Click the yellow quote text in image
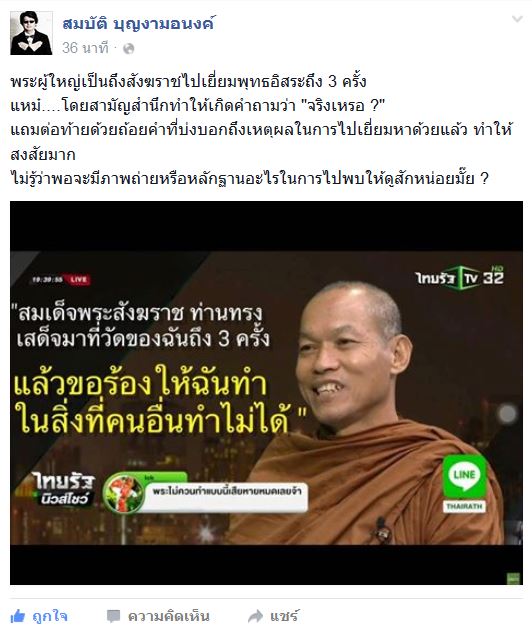Screen dimensions: 532x630 pos(160,400)
